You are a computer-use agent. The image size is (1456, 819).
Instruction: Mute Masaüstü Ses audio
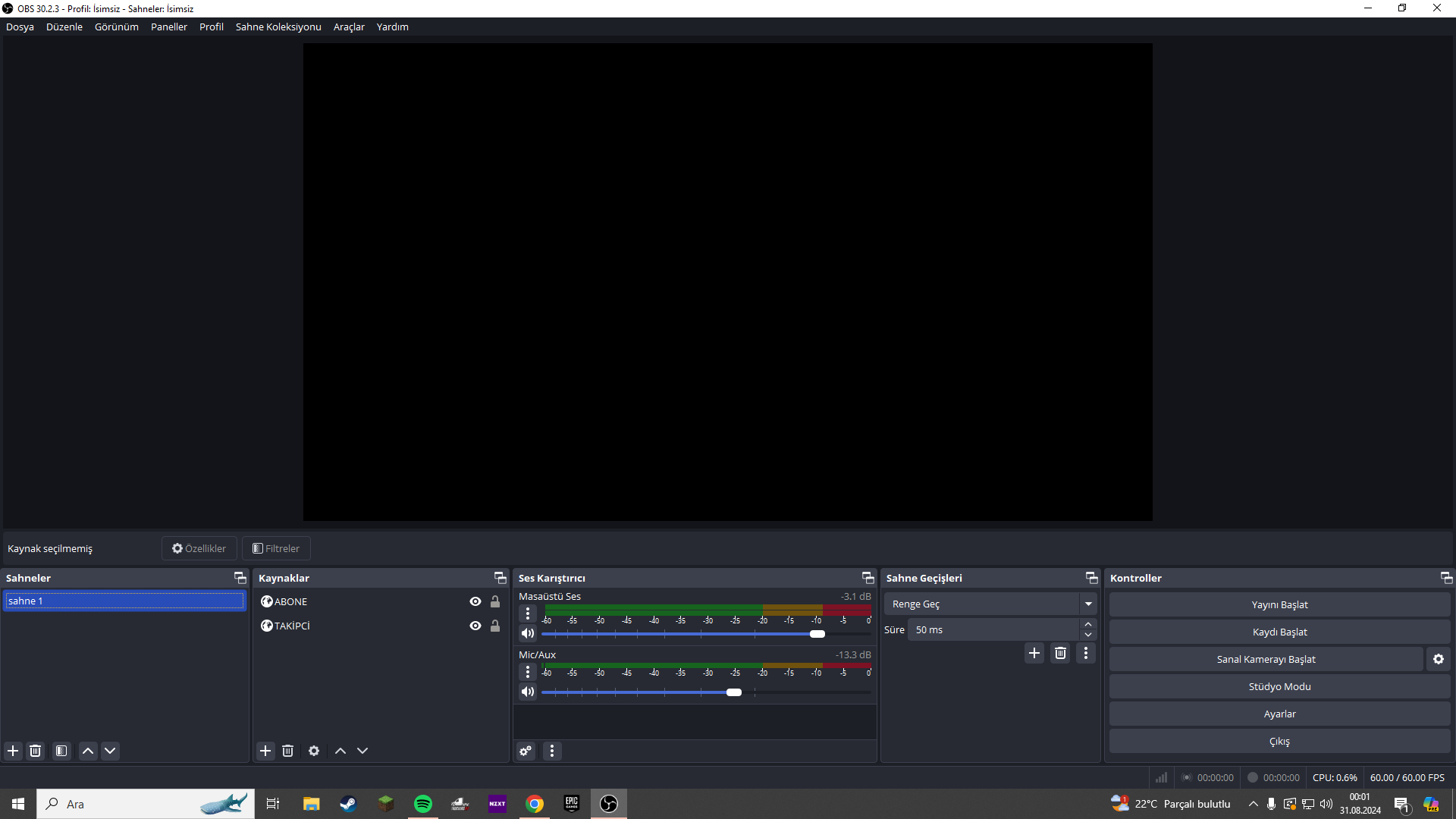tap(528, 633)
